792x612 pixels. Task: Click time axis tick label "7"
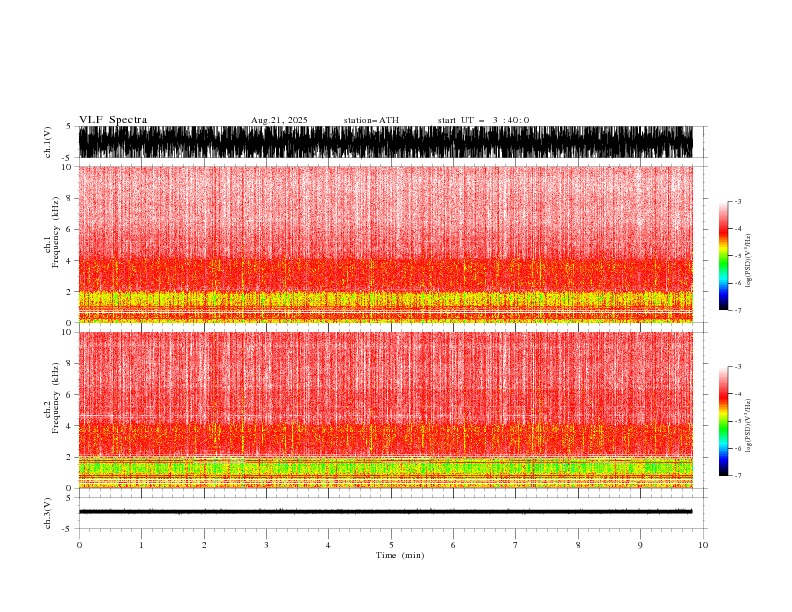[x=516, y=545]
